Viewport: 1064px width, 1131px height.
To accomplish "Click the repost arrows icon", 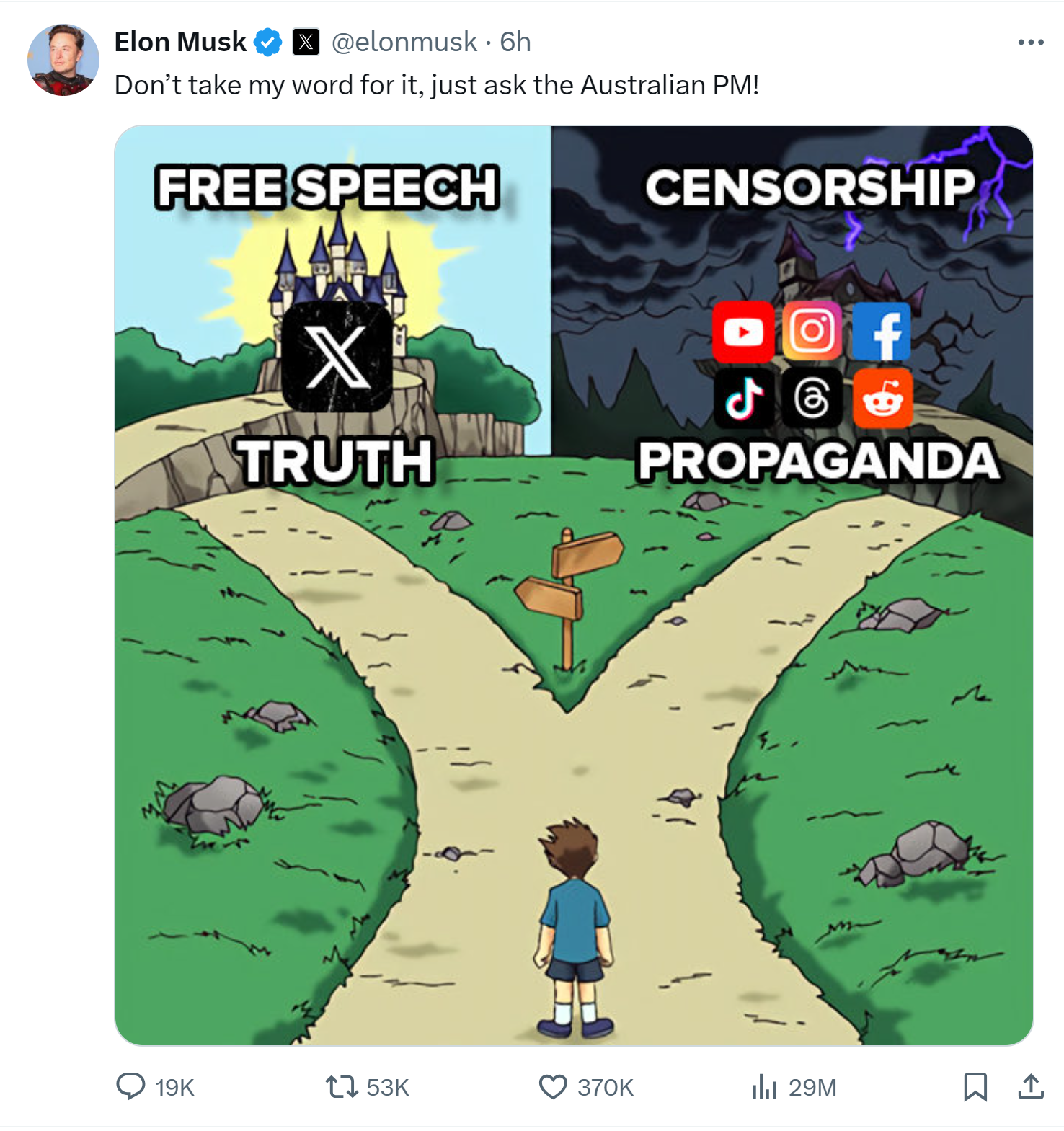I will coord(341,1086).
